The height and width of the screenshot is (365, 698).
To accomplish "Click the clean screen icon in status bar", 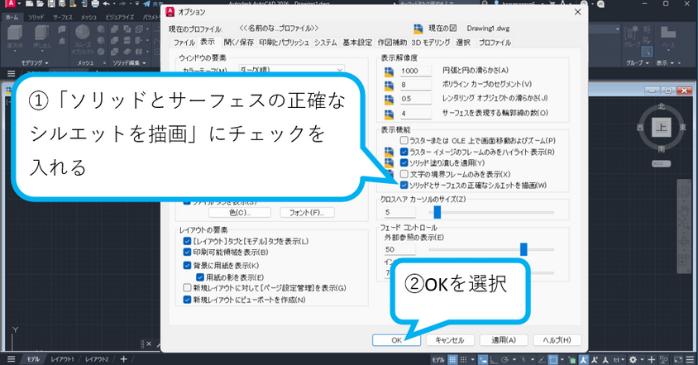I will 678,359.
